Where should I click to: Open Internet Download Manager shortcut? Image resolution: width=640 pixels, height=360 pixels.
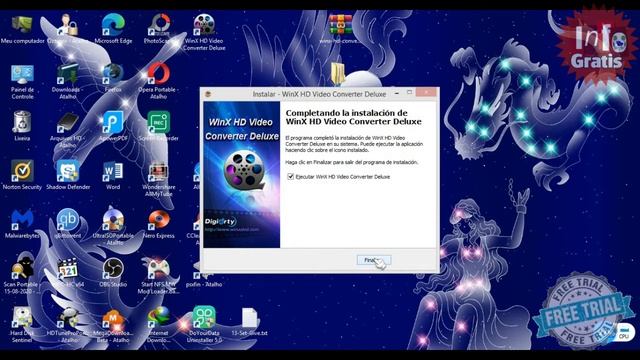[x=158, y=324]
